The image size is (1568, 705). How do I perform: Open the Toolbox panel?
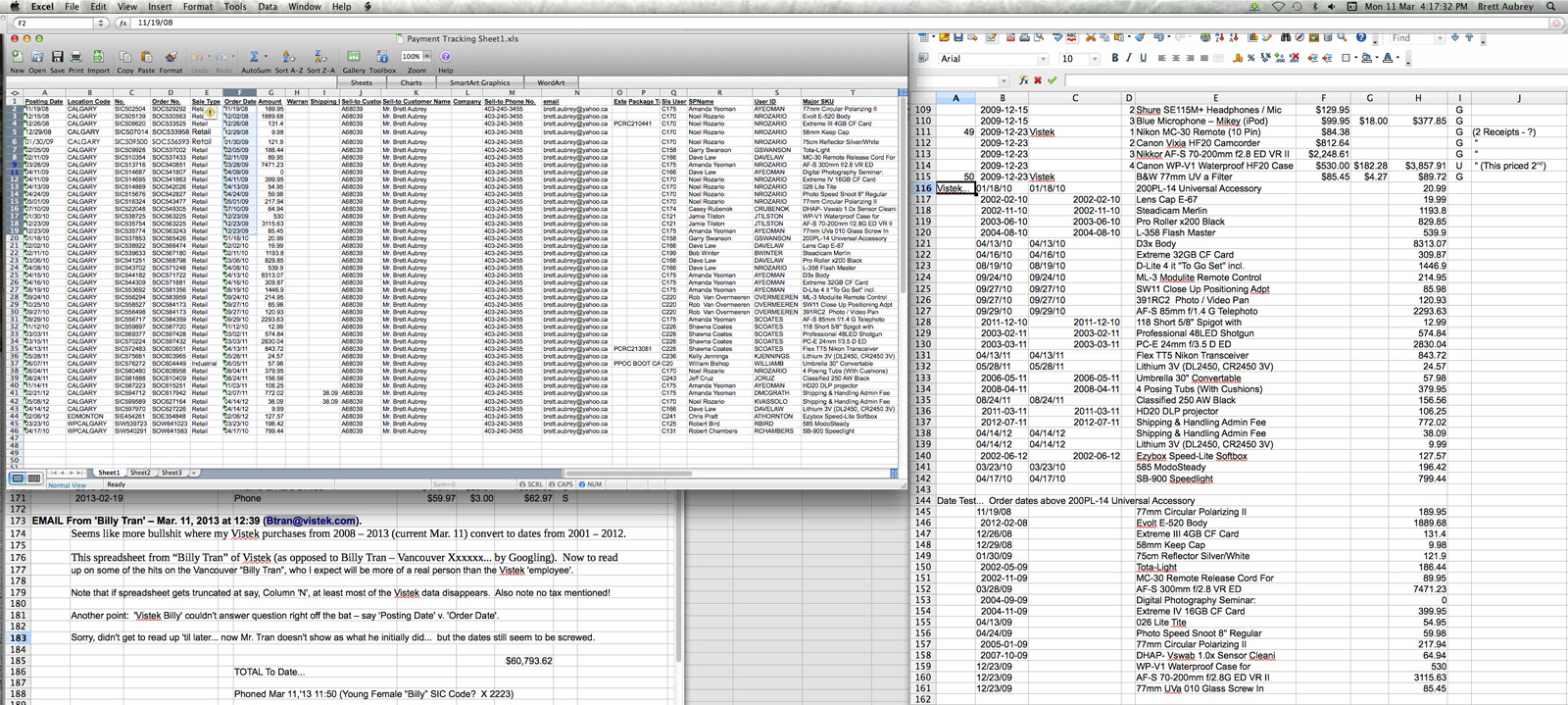tap(382, 58)
